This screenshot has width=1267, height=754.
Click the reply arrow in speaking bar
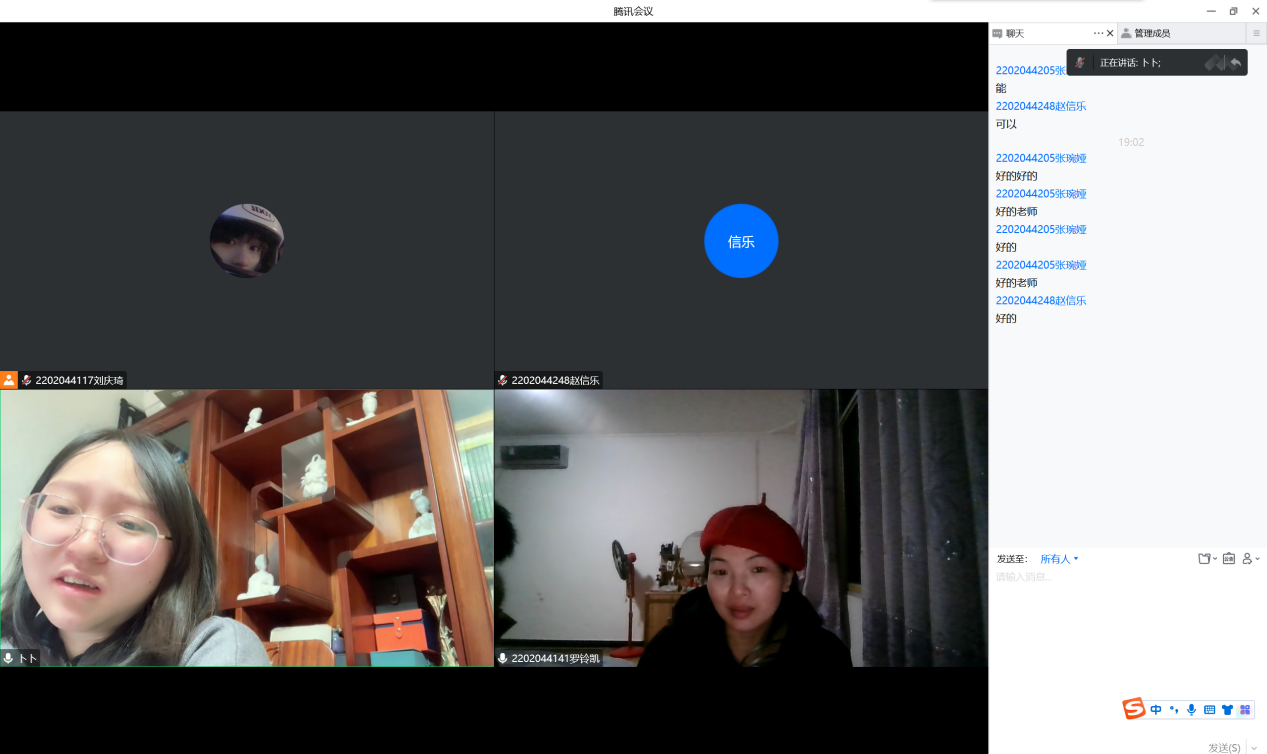1236,63
